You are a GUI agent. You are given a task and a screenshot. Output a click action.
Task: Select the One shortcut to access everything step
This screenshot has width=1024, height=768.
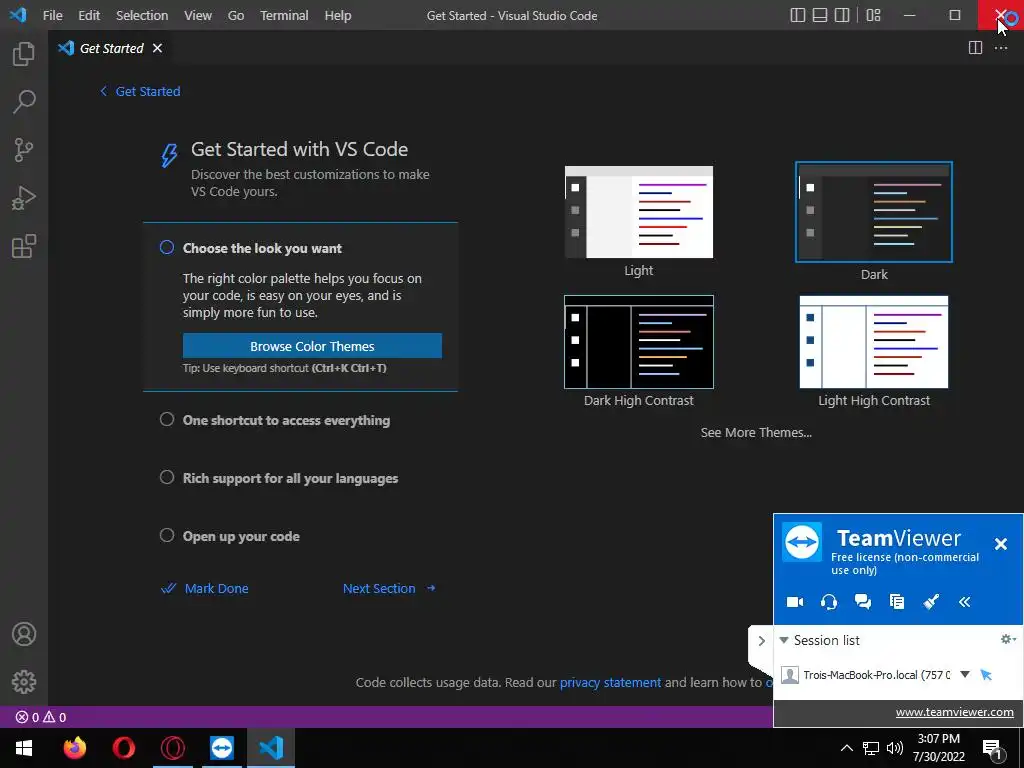[x=286, y=420]
